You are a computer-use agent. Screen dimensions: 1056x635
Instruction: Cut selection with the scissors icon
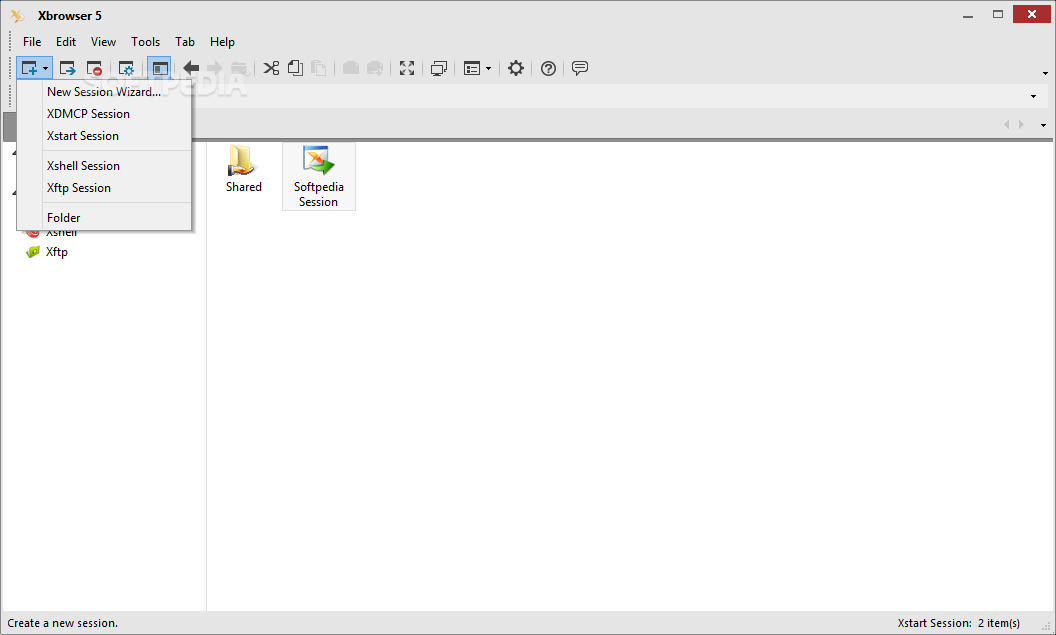pos(271,68)
